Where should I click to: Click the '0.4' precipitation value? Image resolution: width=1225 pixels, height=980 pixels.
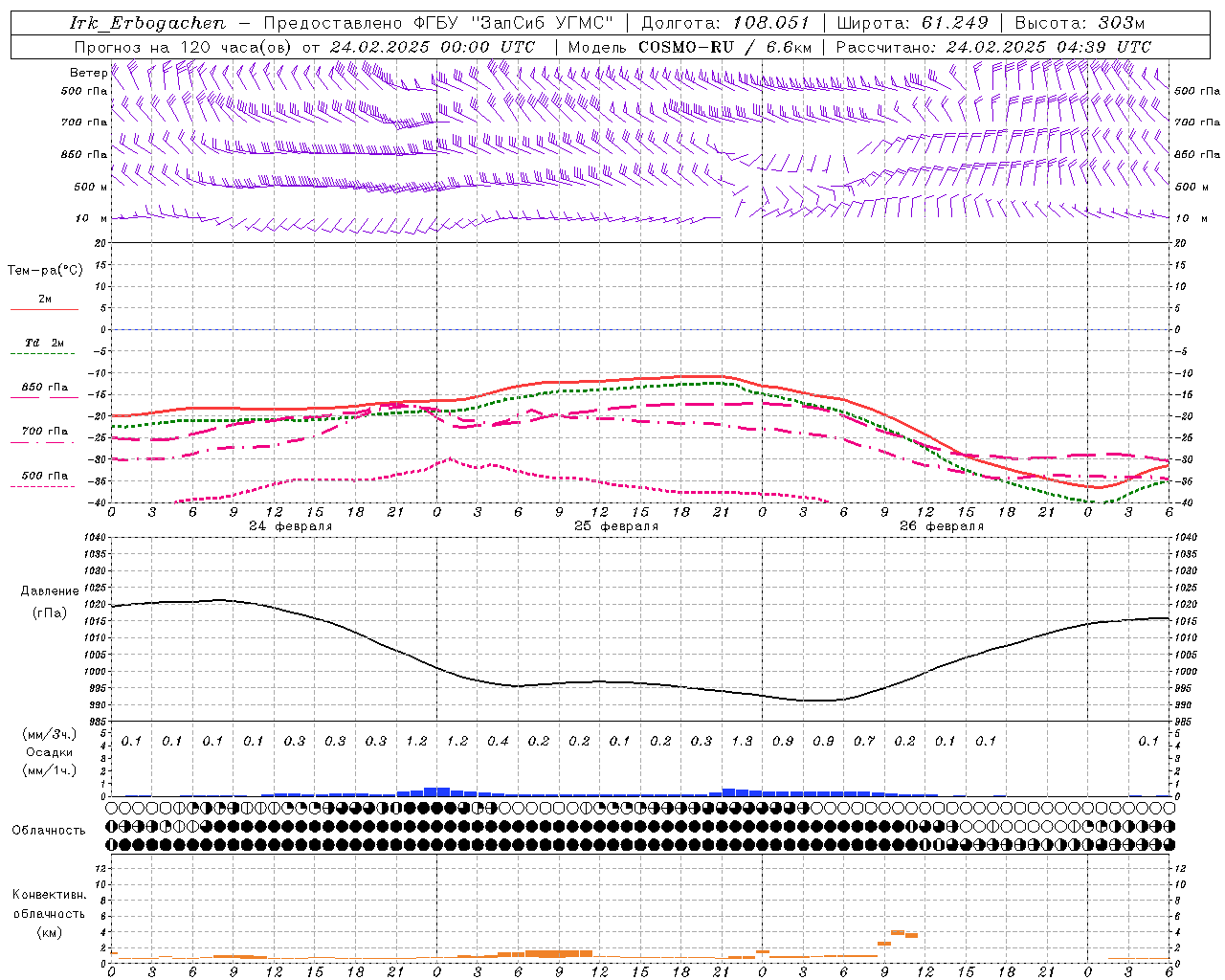tap(498, 741)
